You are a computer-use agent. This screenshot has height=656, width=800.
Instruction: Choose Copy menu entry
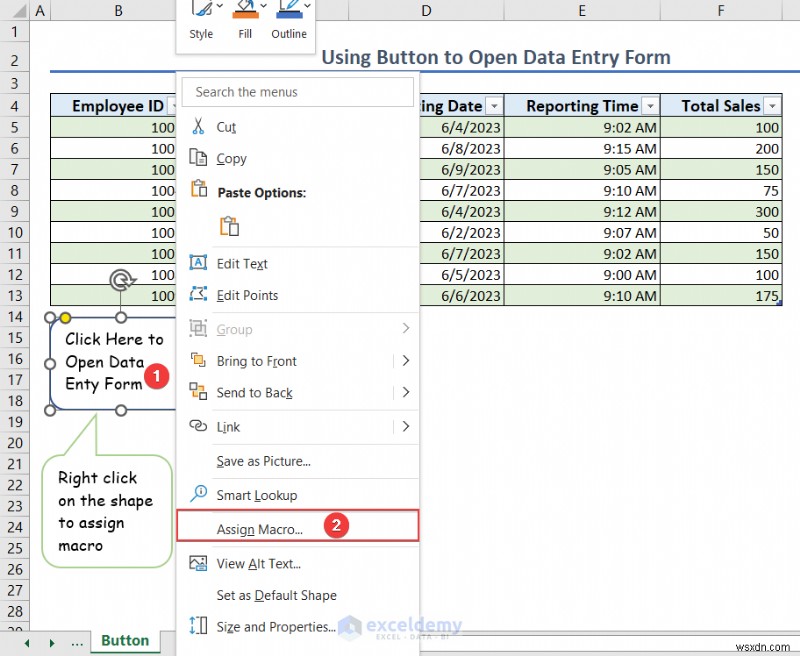coord(297,159)
